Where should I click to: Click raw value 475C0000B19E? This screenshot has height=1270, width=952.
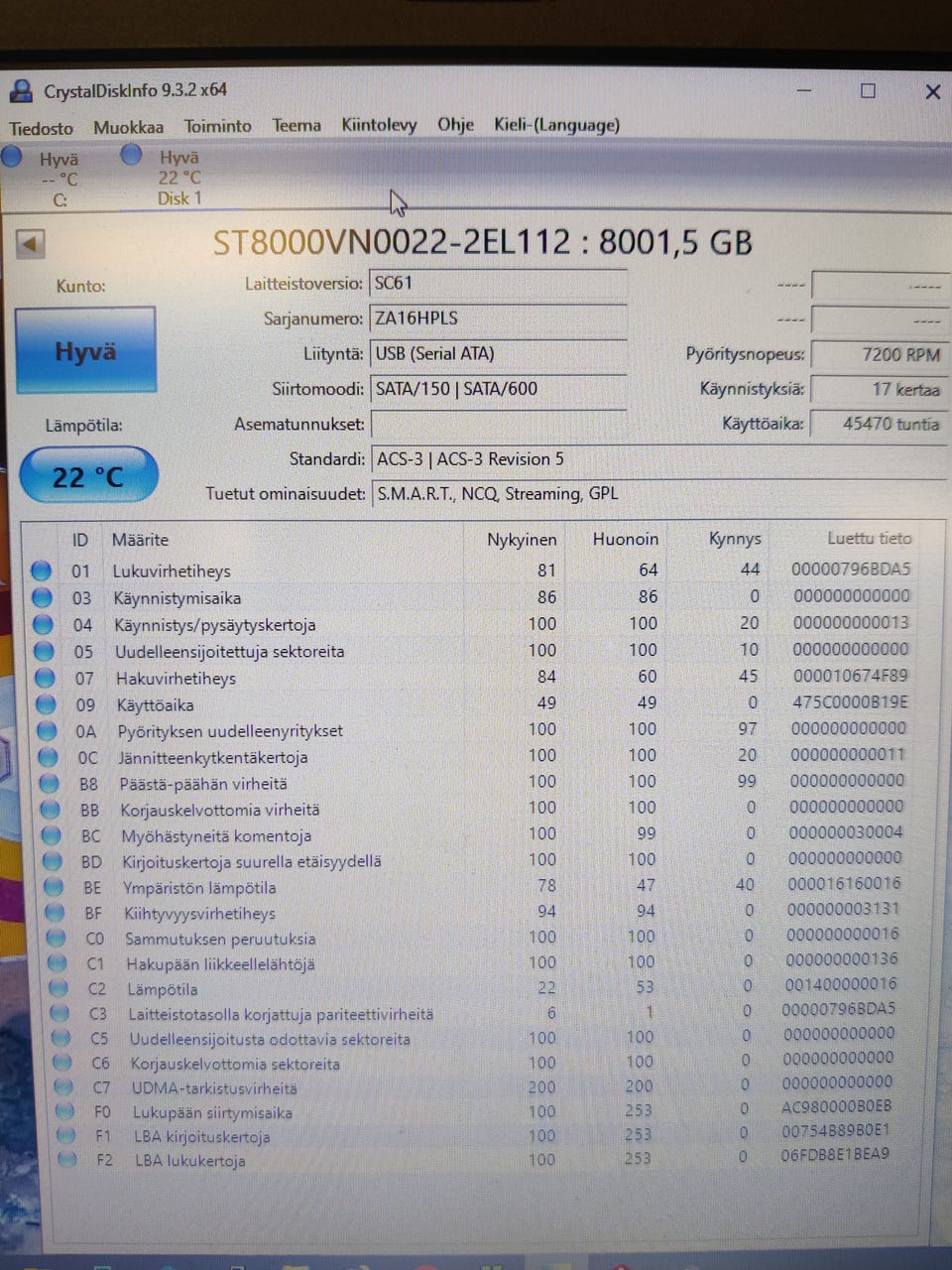point(849,702)
